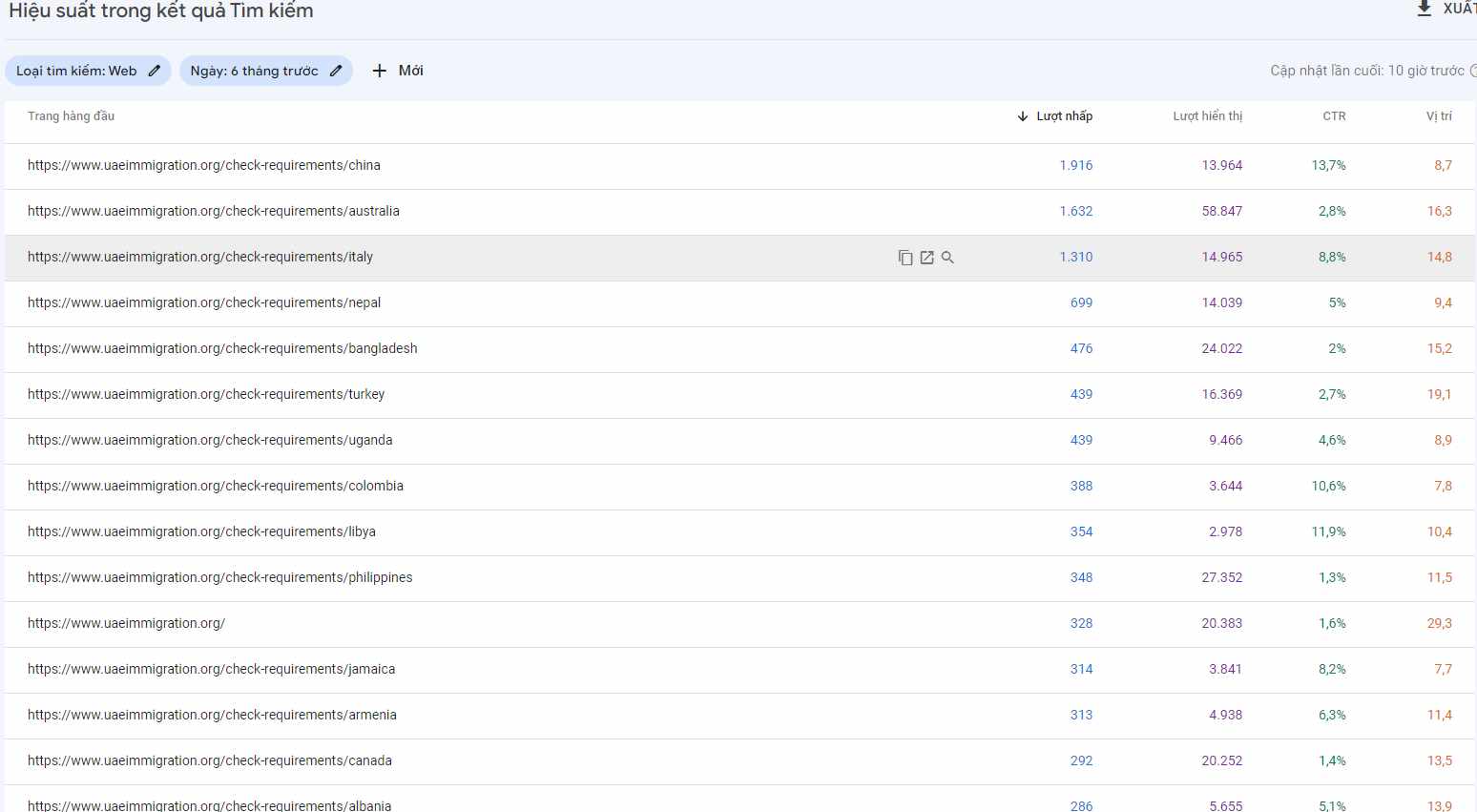Click the 10,6% CTR value for colombia
1477x812 pixels.
click(1328, 486)
